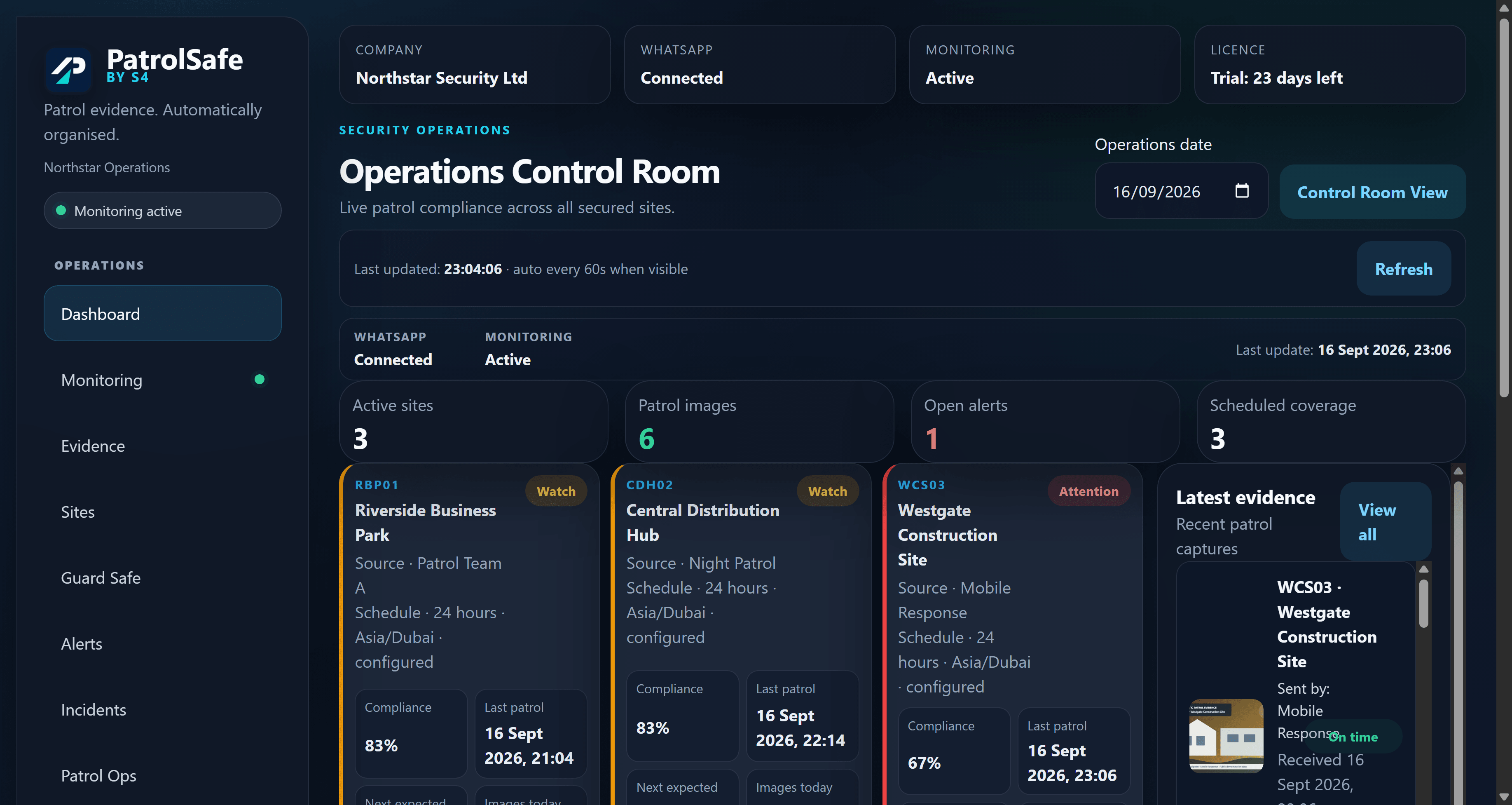This screenshot has height=805, width=1512.
Task: Click the WhatsApp Connected header card
Action: [x=760, y=65]
